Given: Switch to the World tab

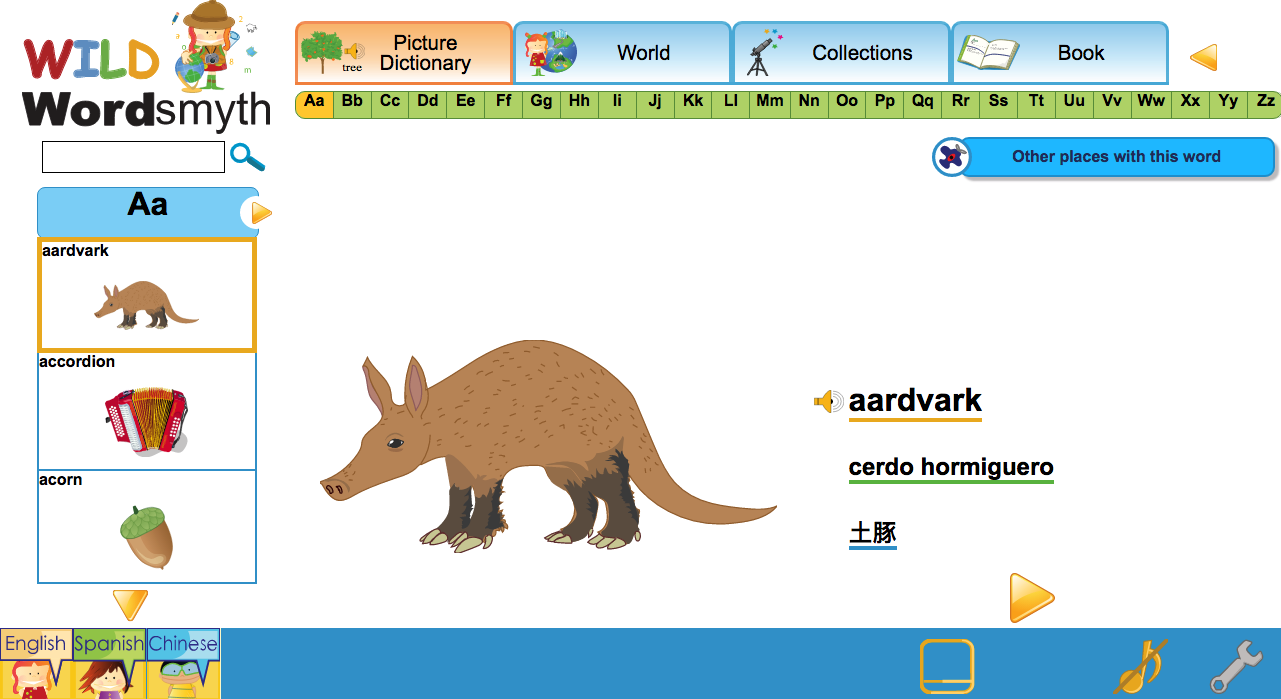Looking at the screenshot, I should 622,53.
